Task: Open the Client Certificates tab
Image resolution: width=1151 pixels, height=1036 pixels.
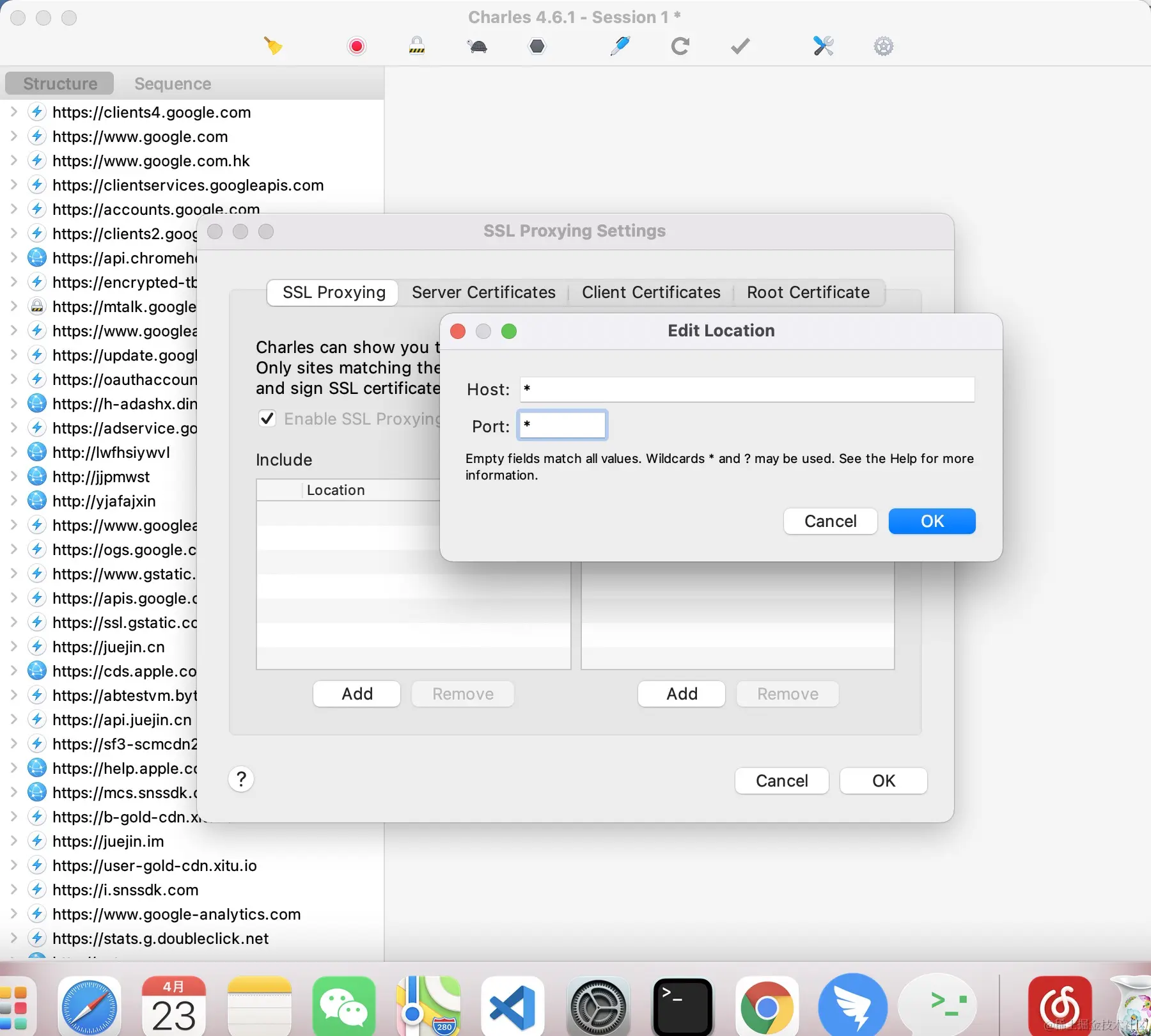Action: (651, 292)
